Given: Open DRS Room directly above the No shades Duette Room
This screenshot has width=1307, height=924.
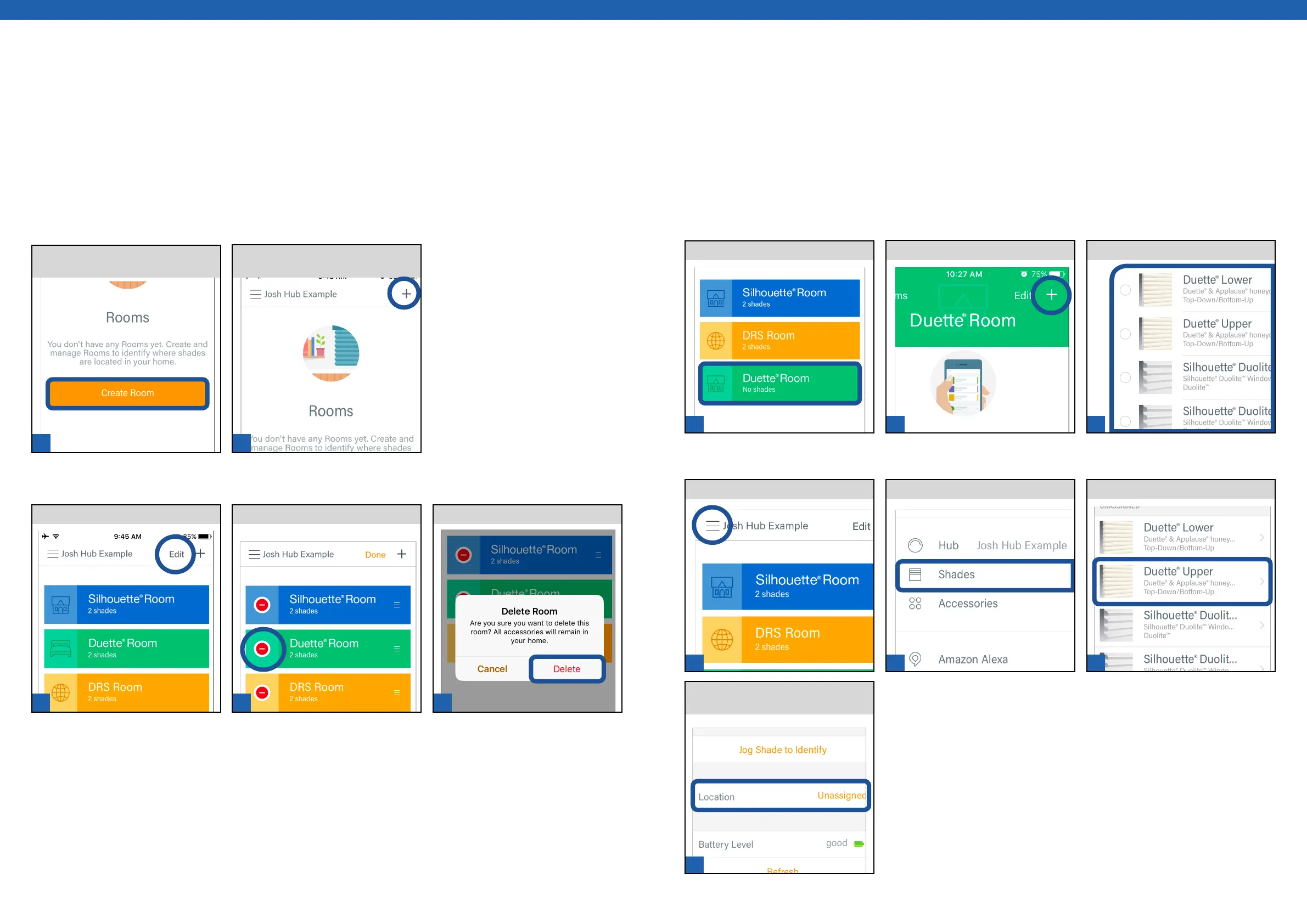Looking at the screenshot, I should pyautogui.click(x=780, y=341).
